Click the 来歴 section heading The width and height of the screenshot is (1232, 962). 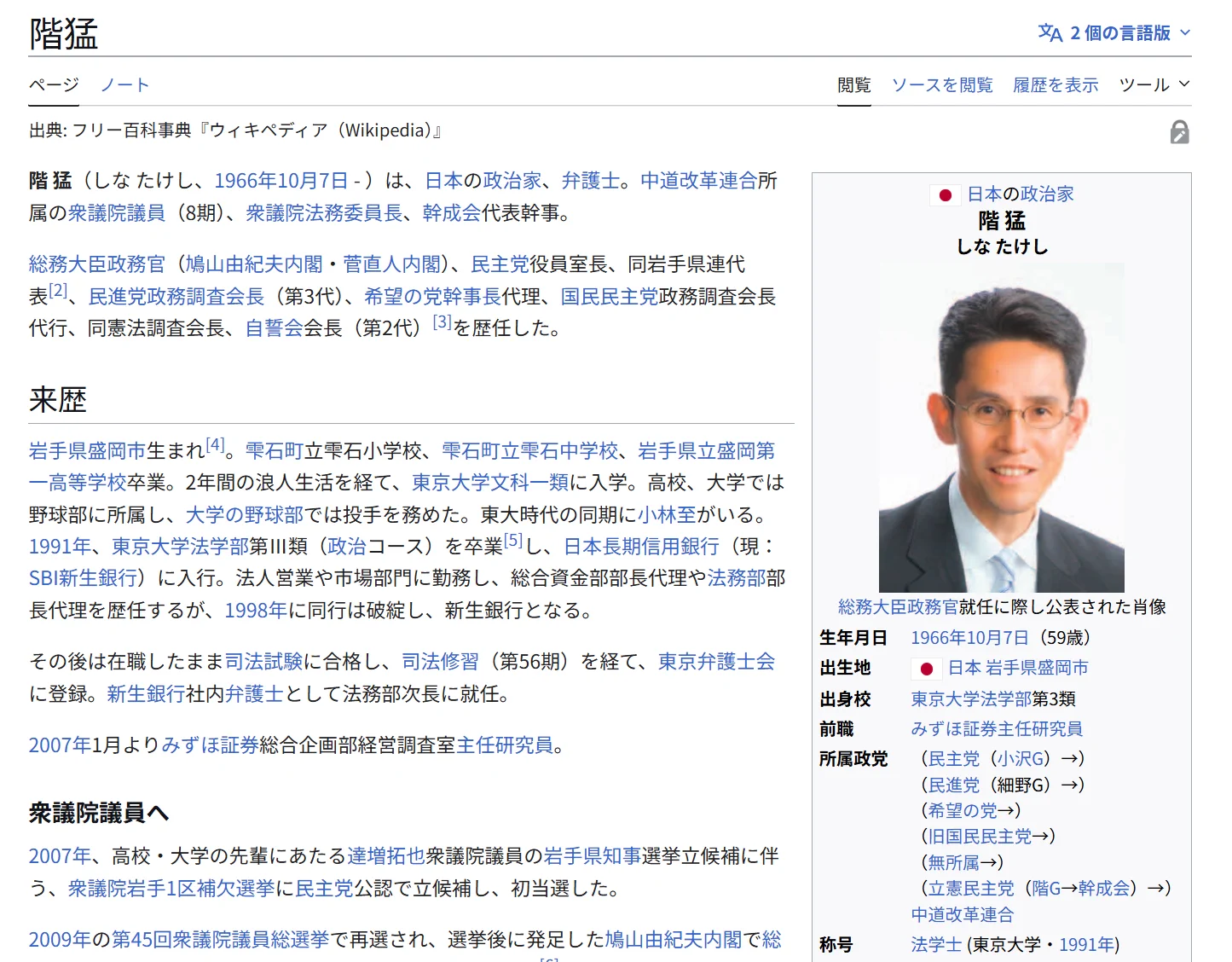click(x=58, y=399)
